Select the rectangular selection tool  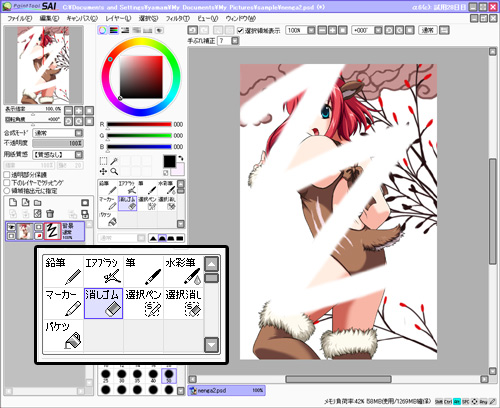coord(103,161)
